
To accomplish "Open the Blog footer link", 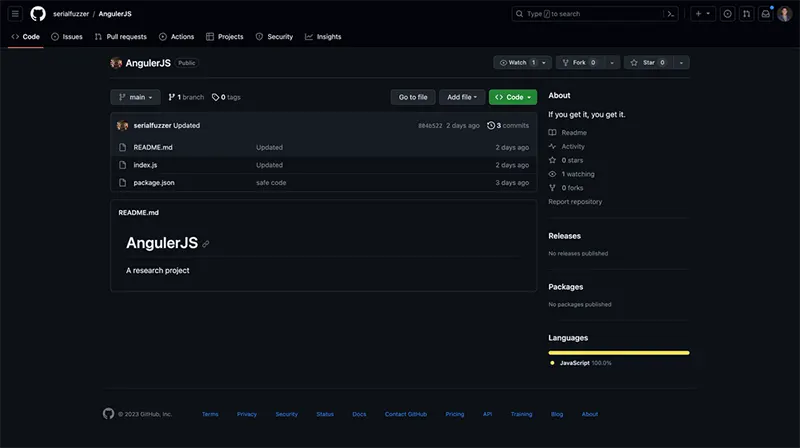I will point(557,414).
